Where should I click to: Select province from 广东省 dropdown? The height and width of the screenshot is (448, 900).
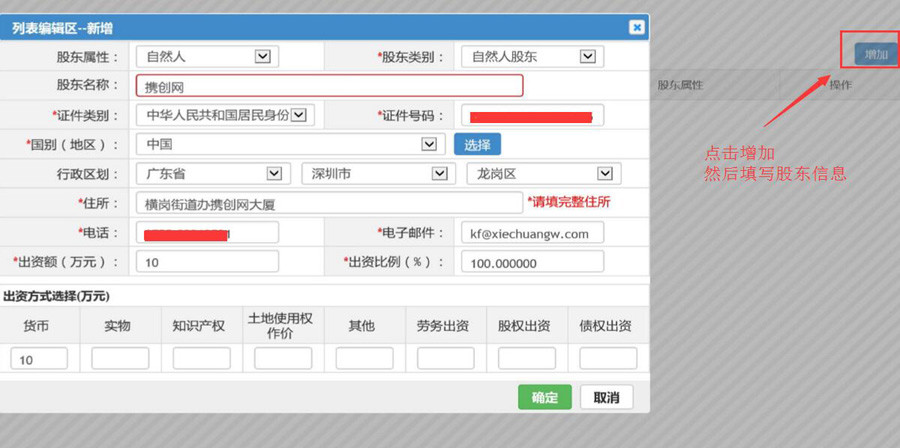coord(275,173)
